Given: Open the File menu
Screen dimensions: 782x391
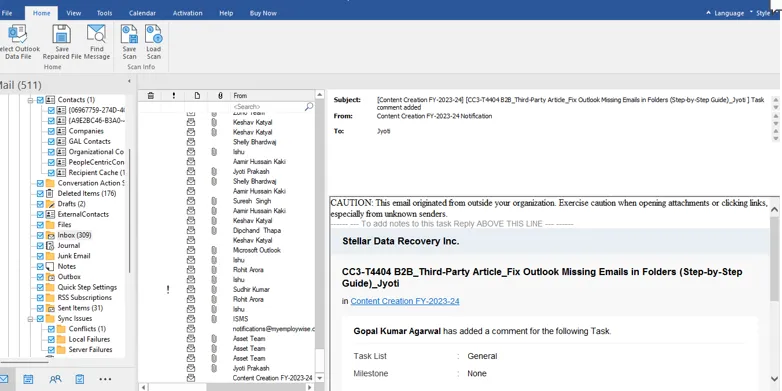Looking at the screenshot, I should pyautogui.click(x=7, y=13).
